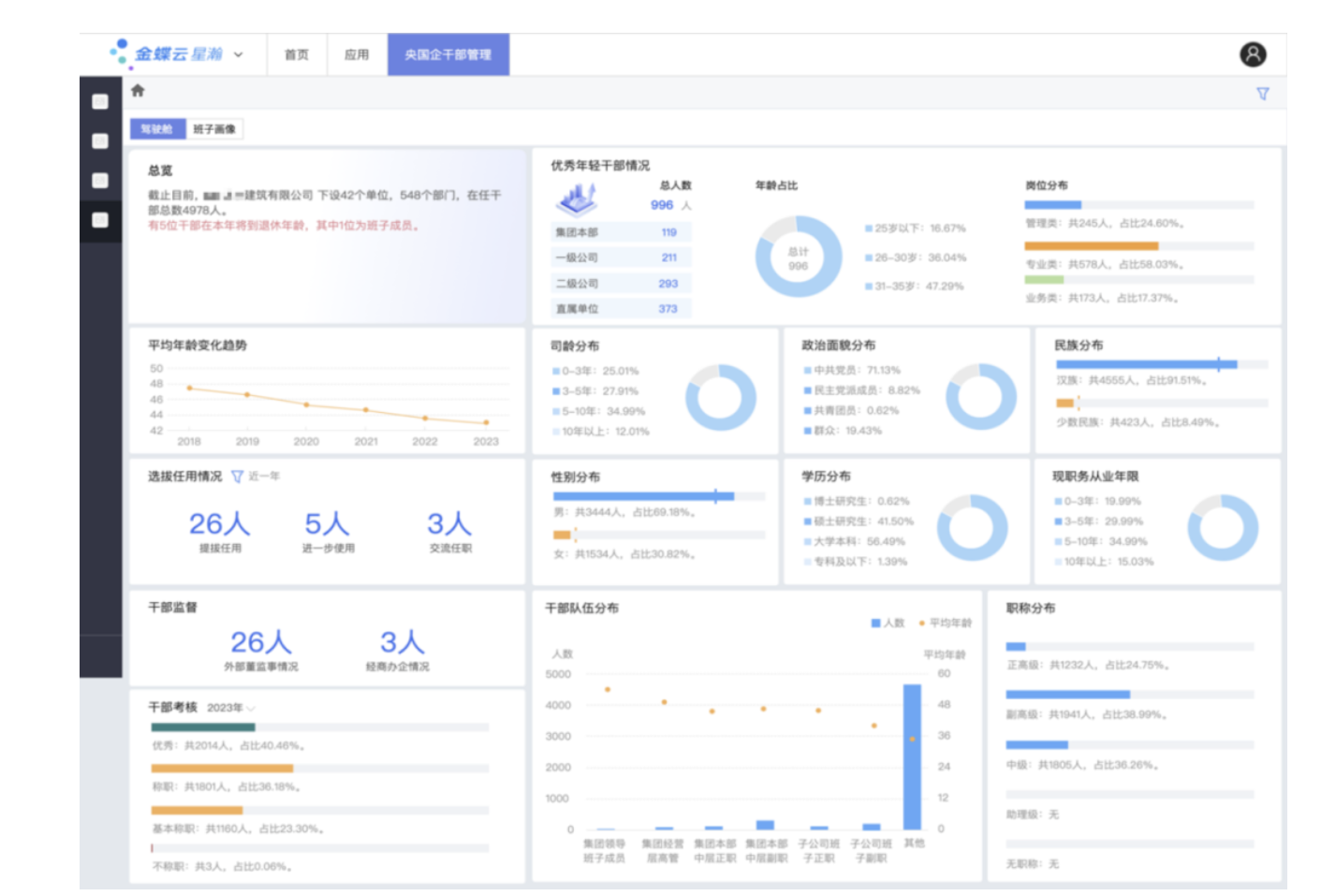Viewport: 1336px width, 896px height.
Task: Click the filter funnel icon at top right
Action: (x=1262, y=94)
